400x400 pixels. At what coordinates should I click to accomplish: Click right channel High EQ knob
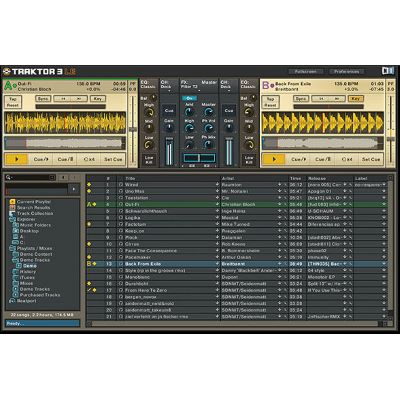coord(249,112)
